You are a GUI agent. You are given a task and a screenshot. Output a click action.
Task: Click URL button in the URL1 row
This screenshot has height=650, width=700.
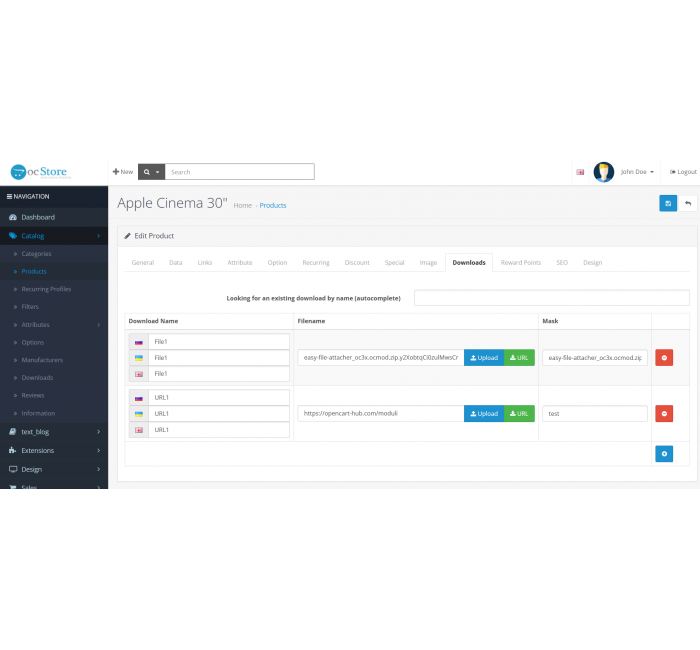(519, 413)
